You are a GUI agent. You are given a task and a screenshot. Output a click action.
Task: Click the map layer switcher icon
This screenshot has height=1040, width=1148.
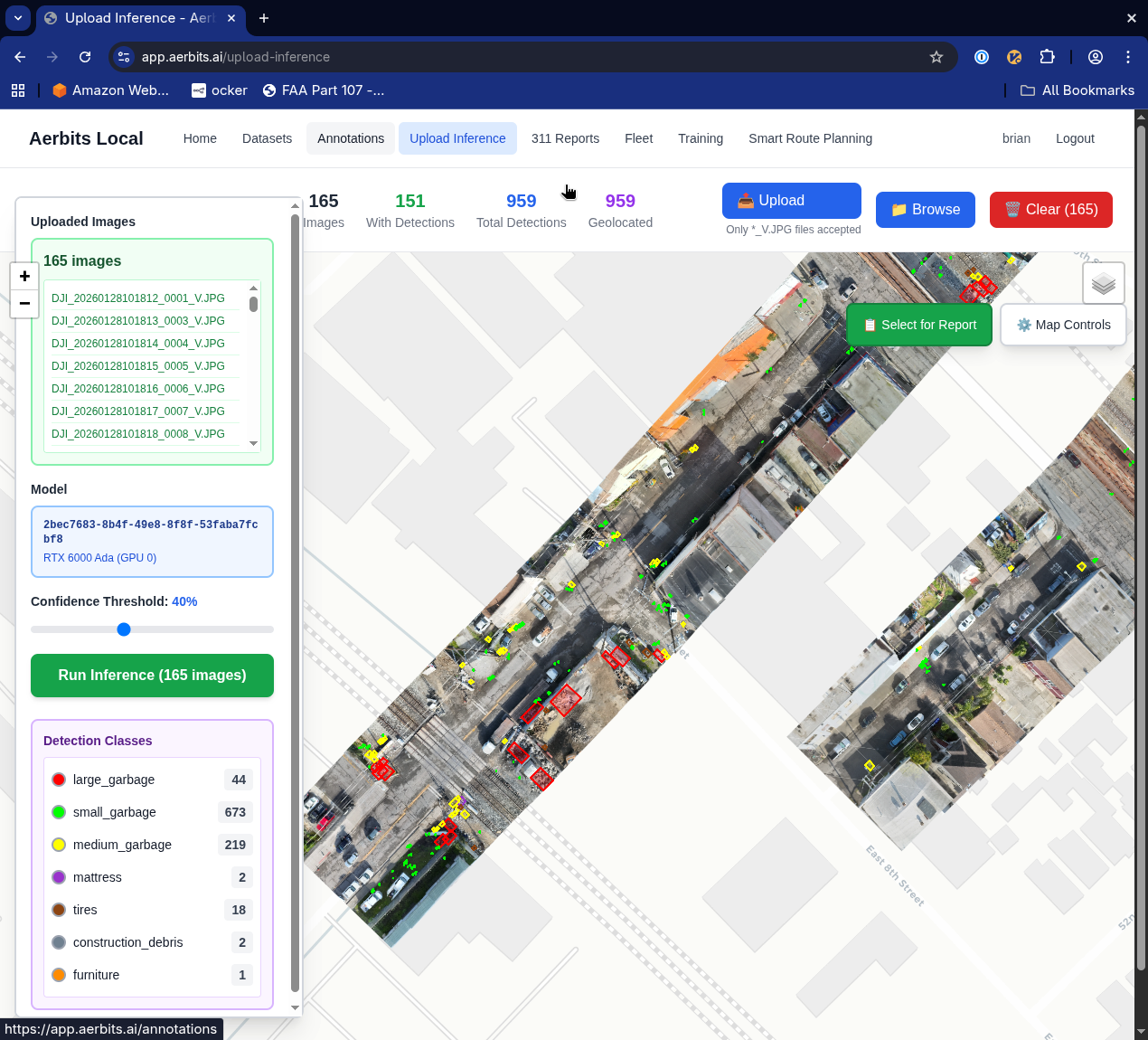click(x=1104, y=283)
